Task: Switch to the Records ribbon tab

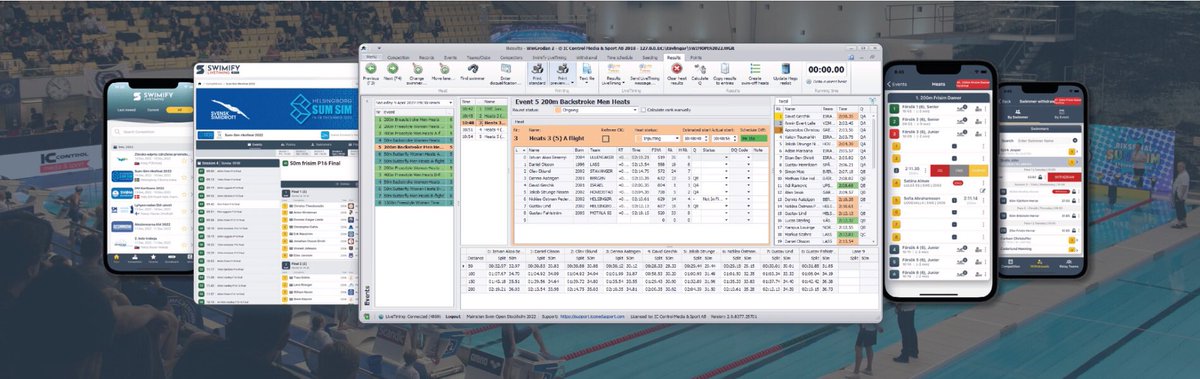Action: [x=426, y=58]
